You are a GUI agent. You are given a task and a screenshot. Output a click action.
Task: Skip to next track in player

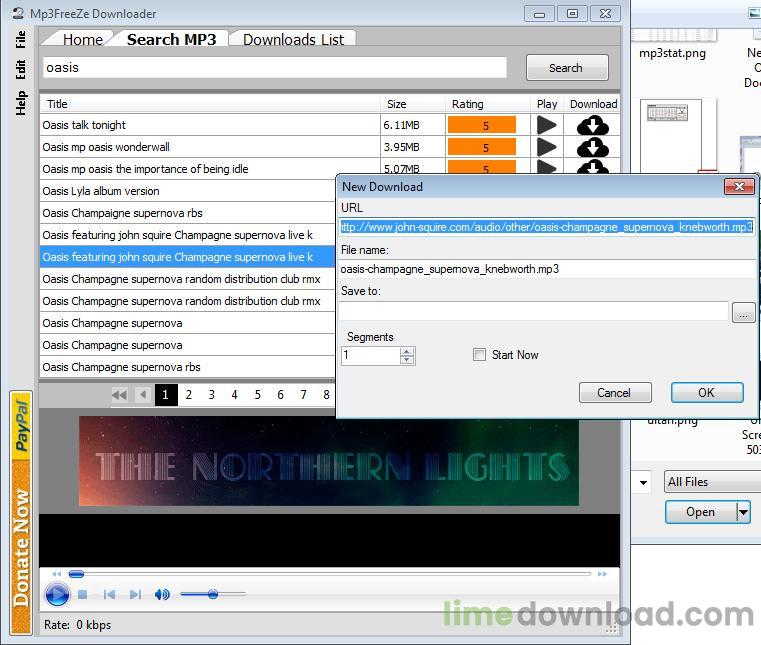pyautogui.click(x=135, y=594)
